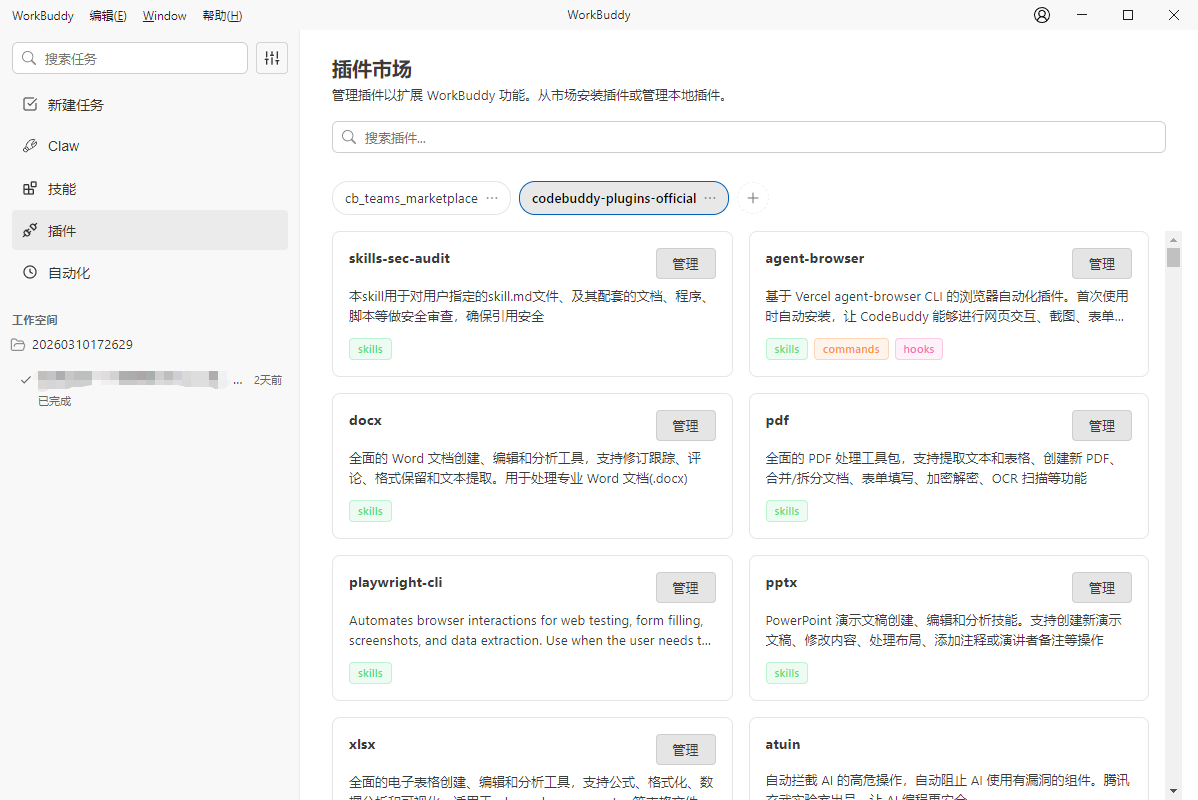Switch to cb_teams_marketplace tab

[421, 198]
